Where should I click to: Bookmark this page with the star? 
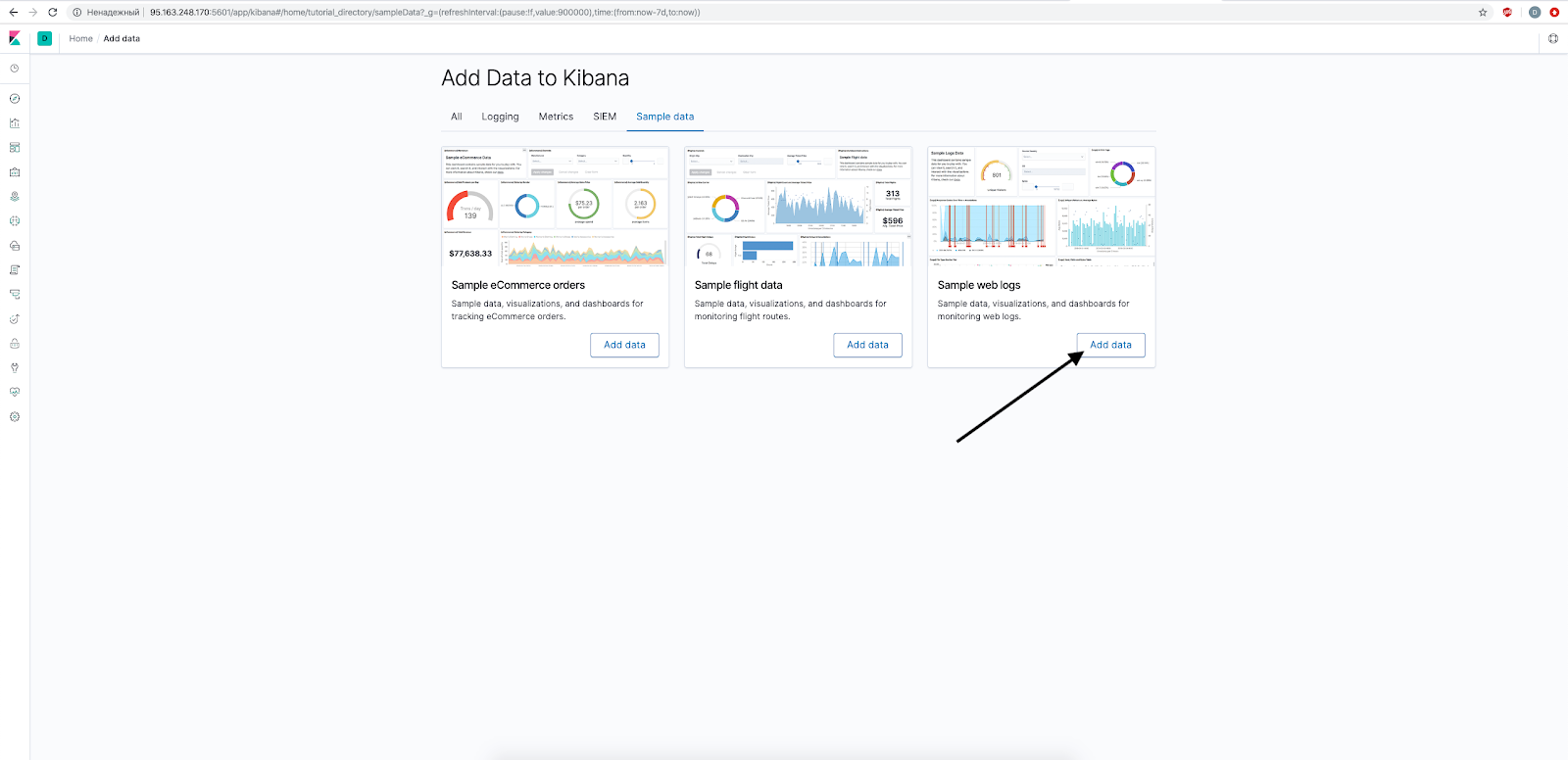pyautogui.click(x=1483, y=13)
